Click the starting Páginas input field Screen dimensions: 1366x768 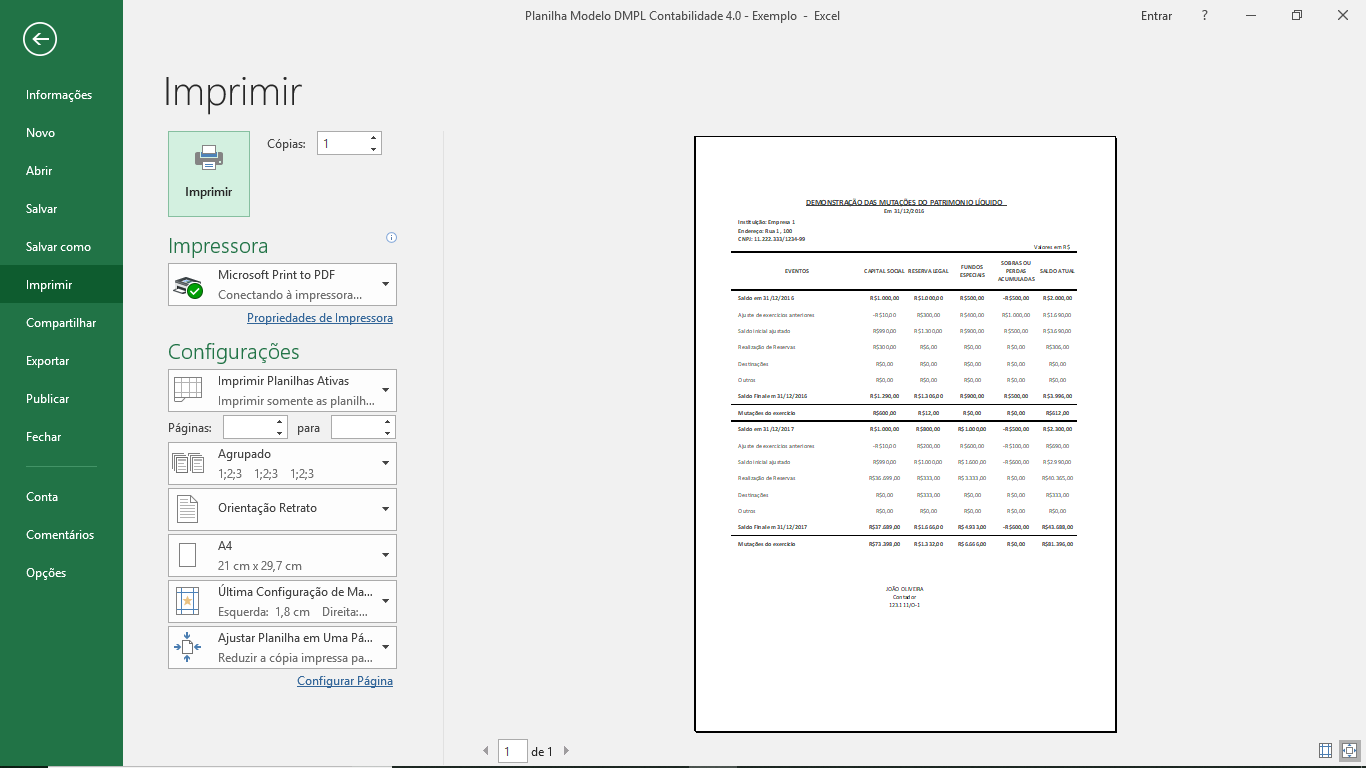(248, 428)
